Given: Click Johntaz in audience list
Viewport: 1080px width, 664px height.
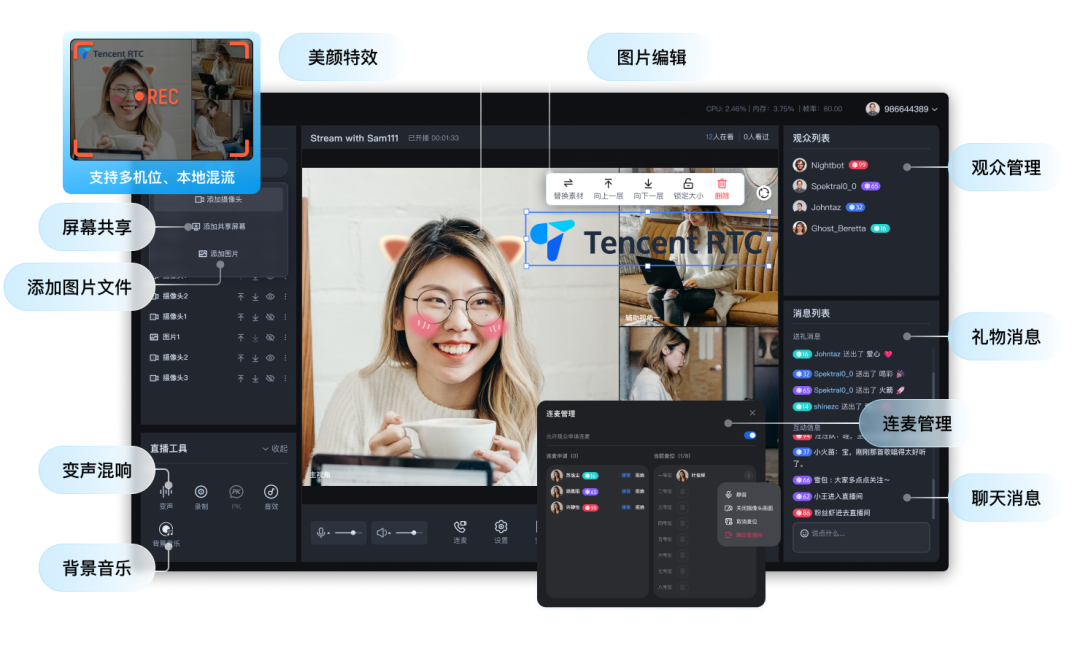Looking at the screenshot, I should 829,207.
